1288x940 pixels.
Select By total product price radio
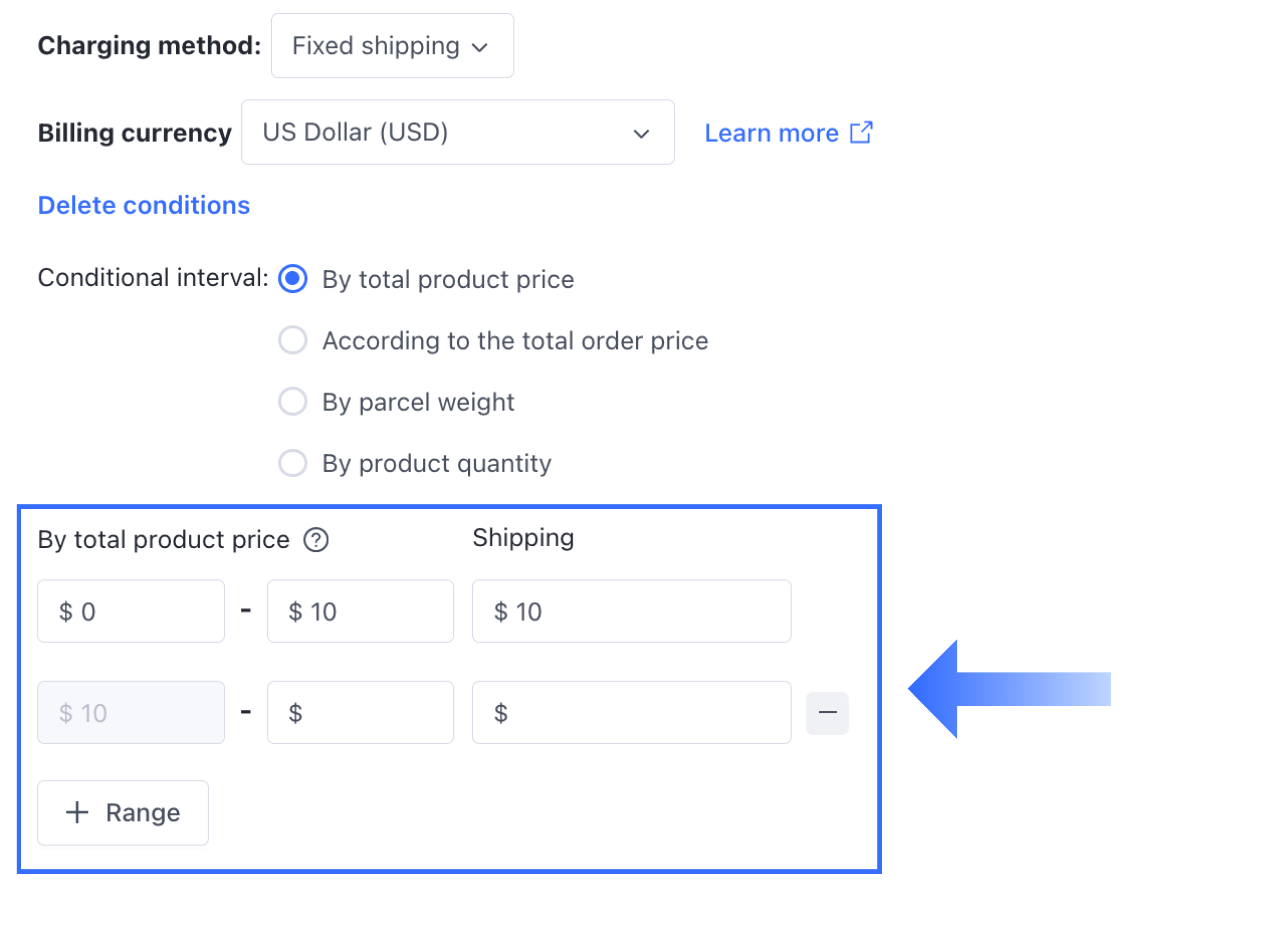pos(293,279)
